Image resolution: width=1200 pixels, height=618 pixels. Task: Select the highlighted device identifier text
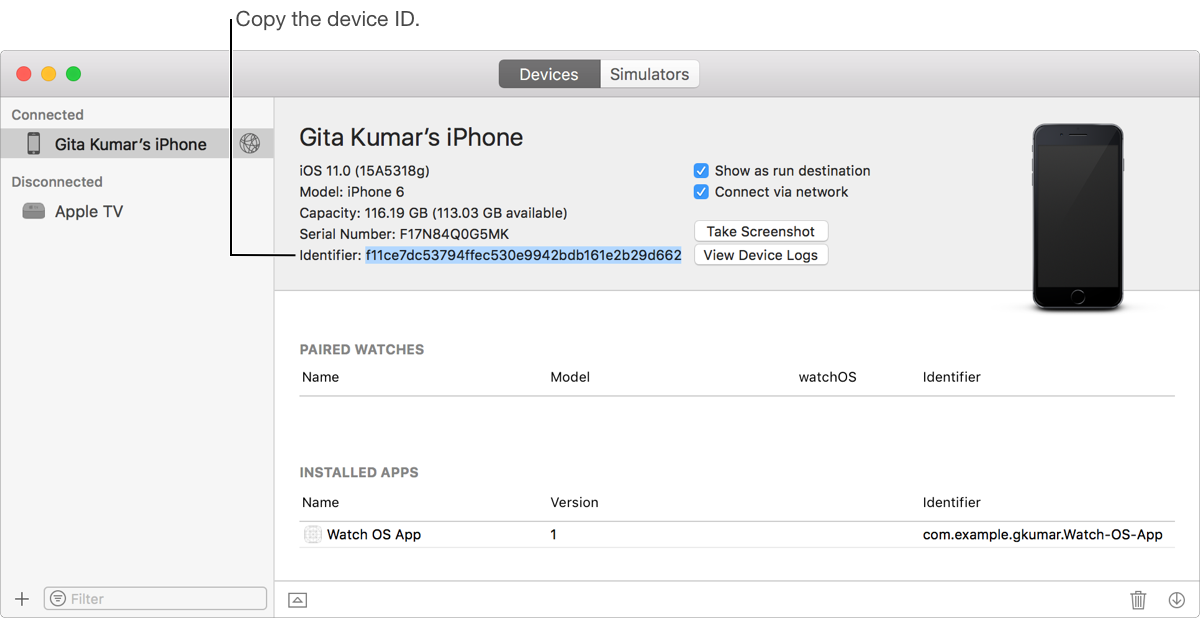(523, 256)
